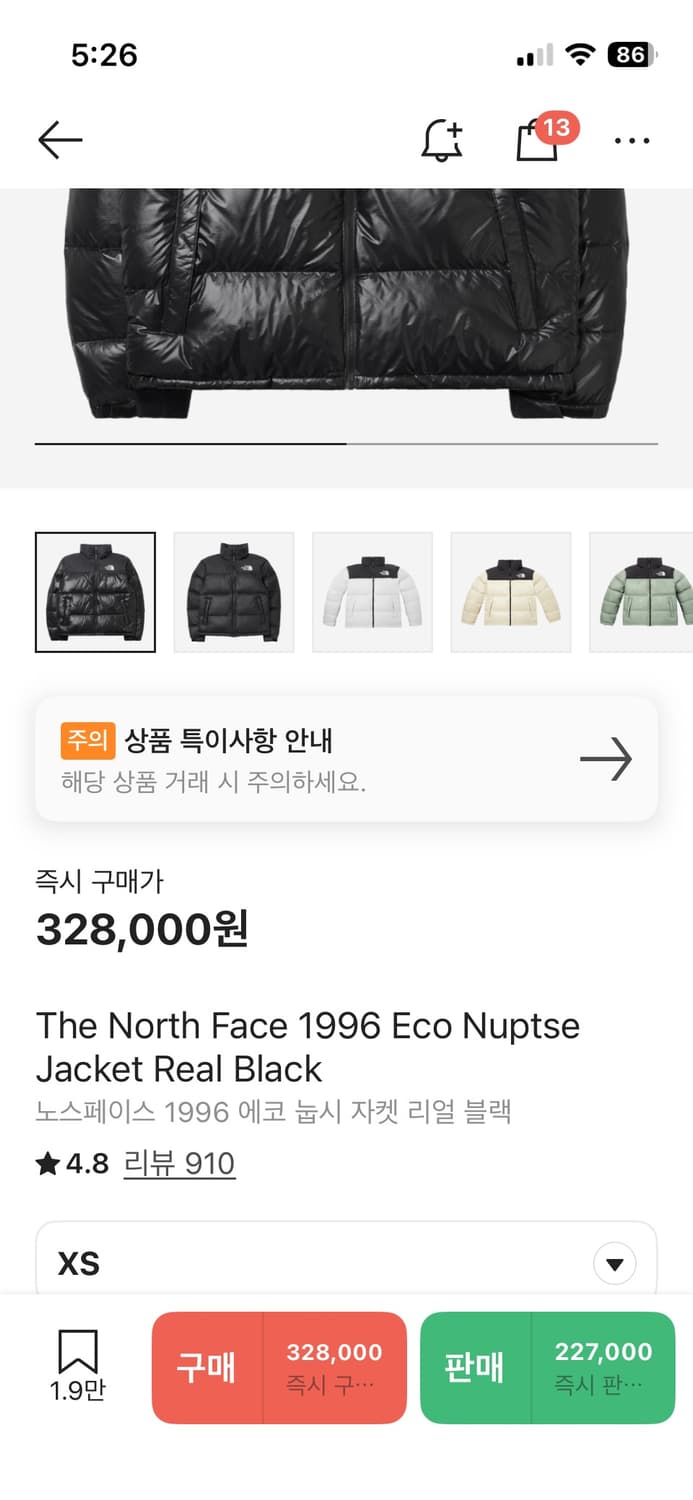Image resolution: width=693 pixels, height=1500 pixels.
Task: Tap the orange 주의 caution badge
Action: click(87, 740)
